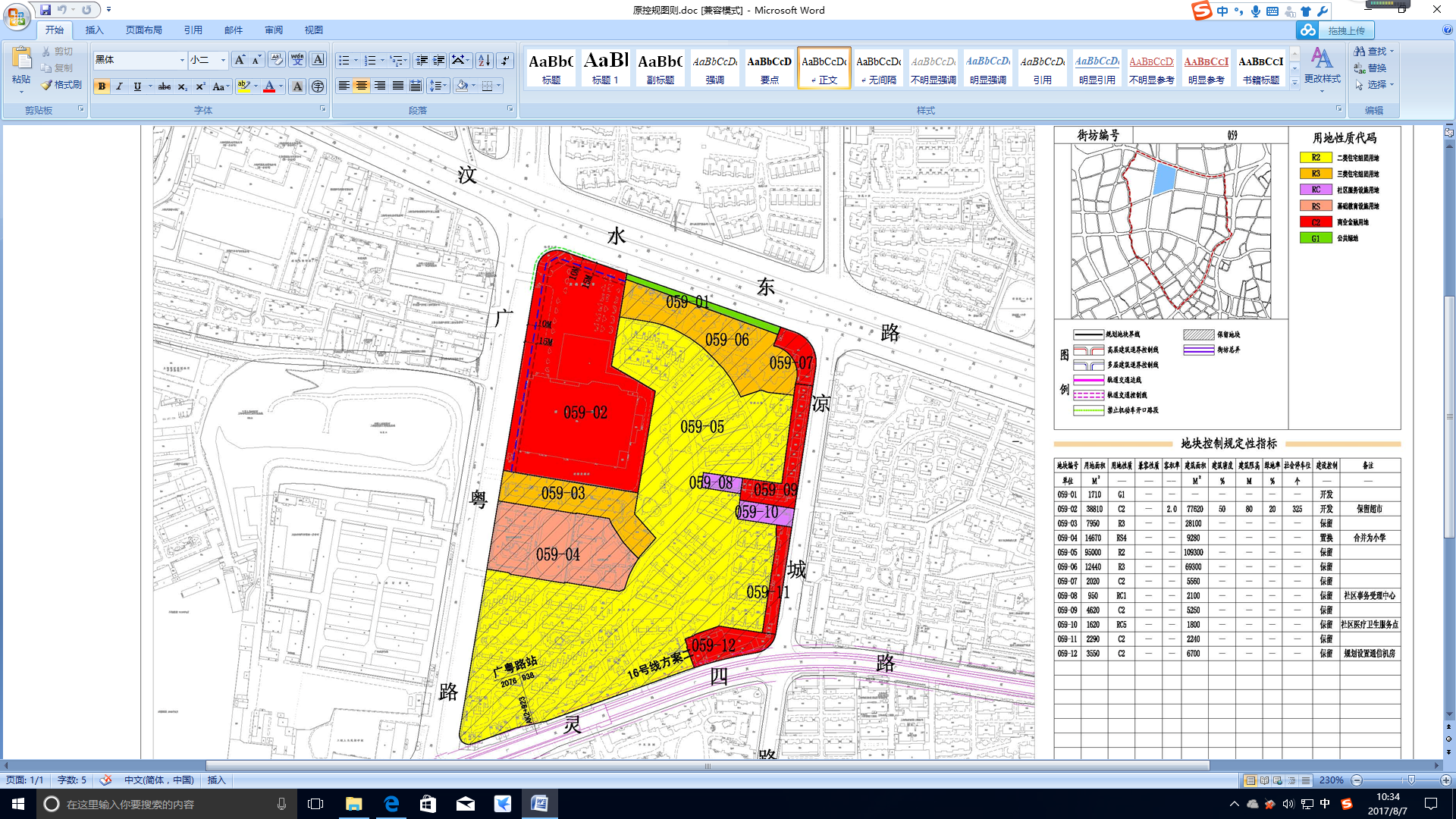Apply superscript formatting
1456x819 pixels.
(200, 86)
